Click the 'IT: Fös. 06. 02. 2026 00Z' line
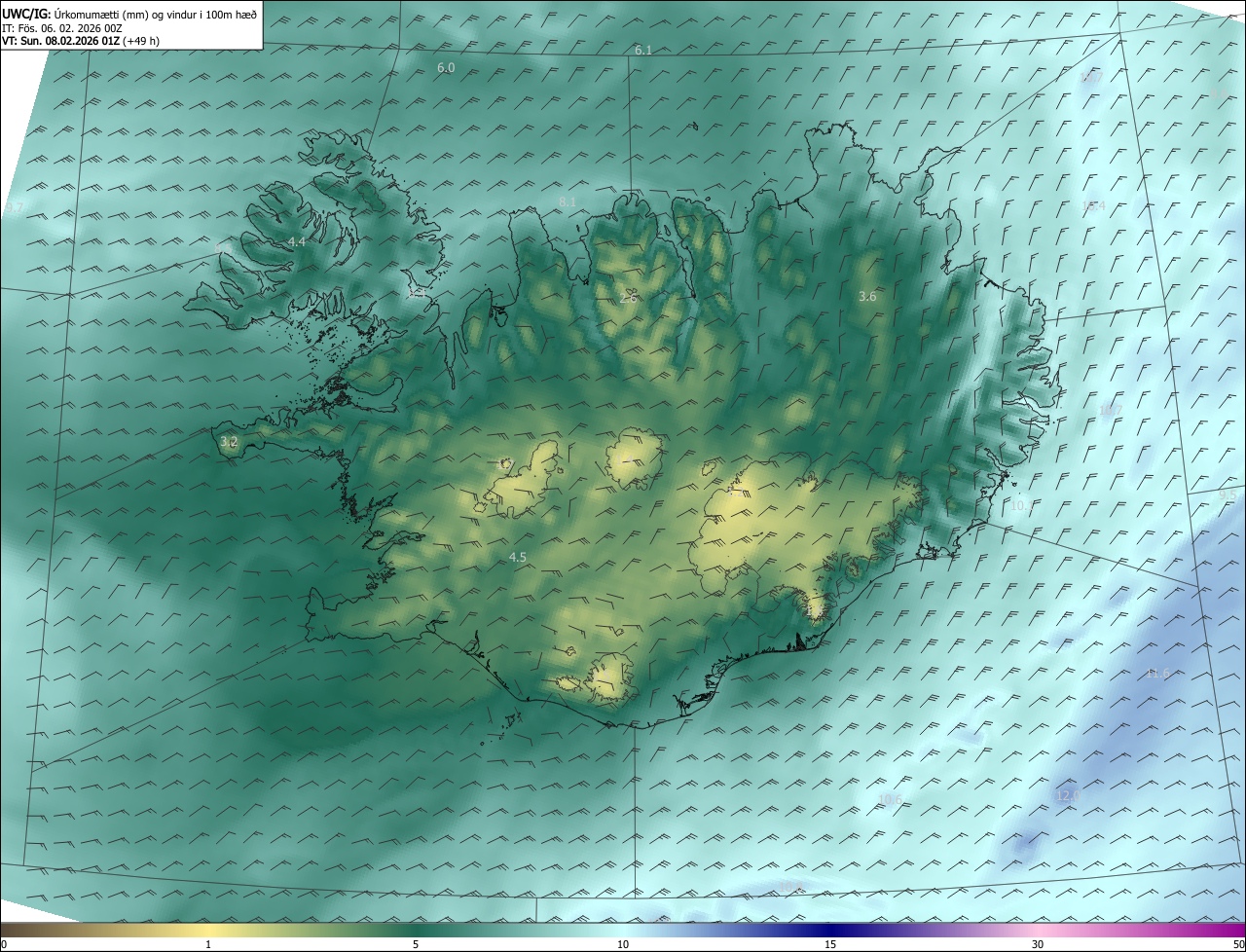This screenshot has height=952, width=1246. [61, 28]
